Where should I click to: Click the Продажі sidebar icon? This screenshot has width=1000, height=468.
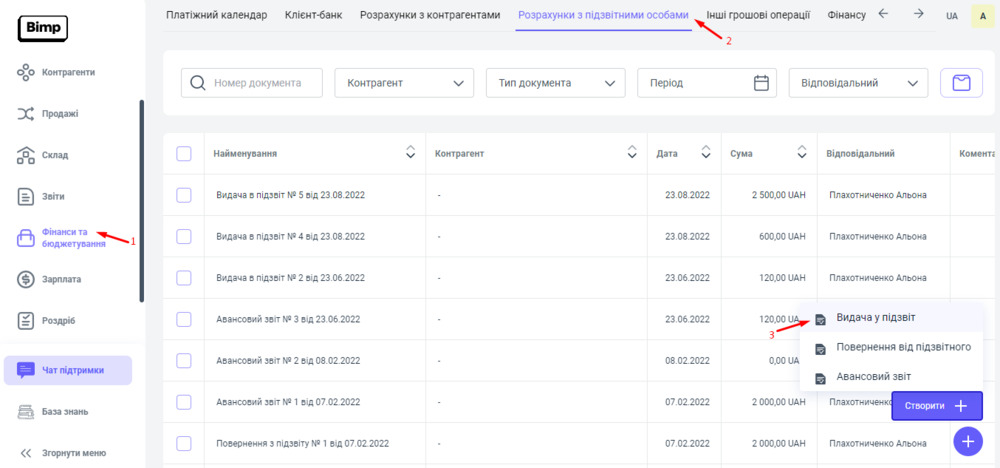coord(27,114)
